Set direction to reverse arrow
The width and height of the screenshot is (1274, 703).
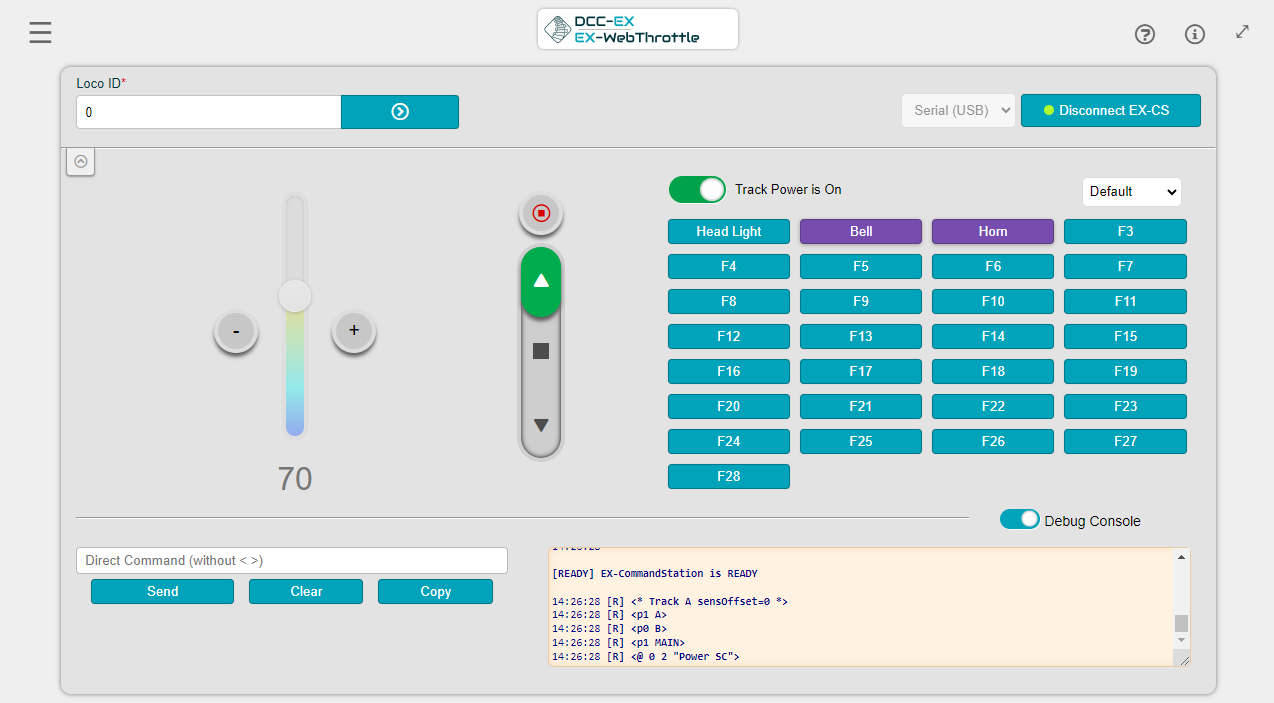coord(541,425)
